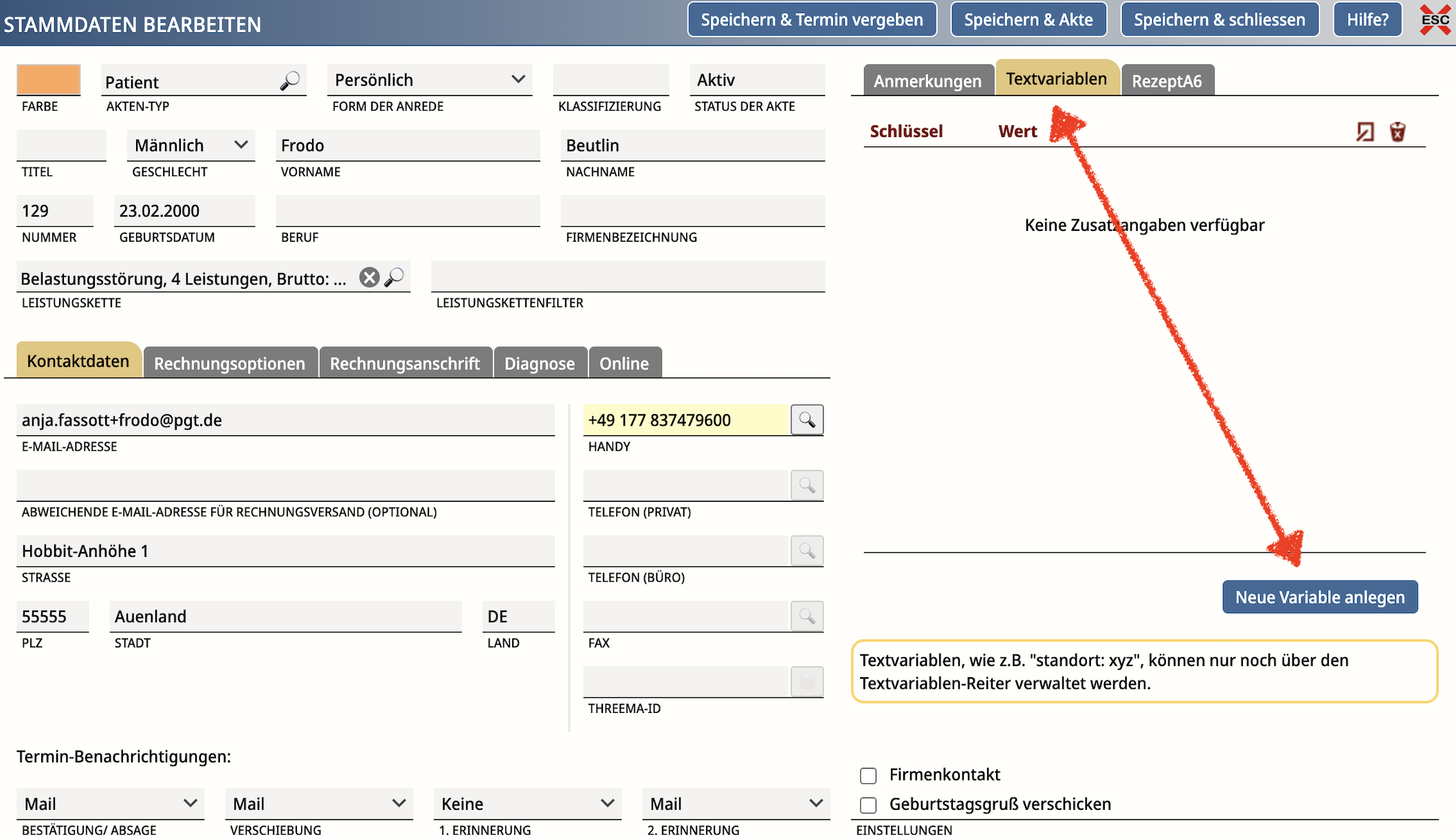Toggle Geburtstagsgruß verschicken checkbox

pos(868,804)
